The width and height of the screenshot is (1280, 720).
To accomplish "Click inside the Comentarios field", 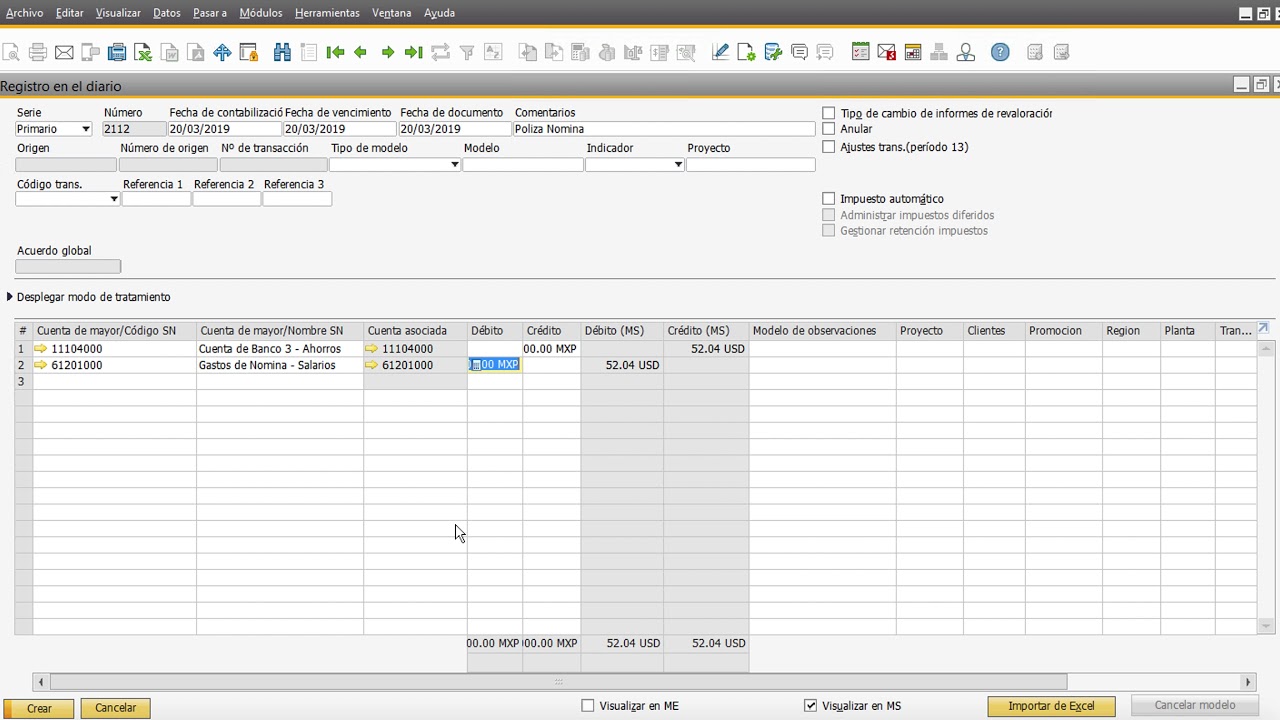I will [x=665, y=129].
